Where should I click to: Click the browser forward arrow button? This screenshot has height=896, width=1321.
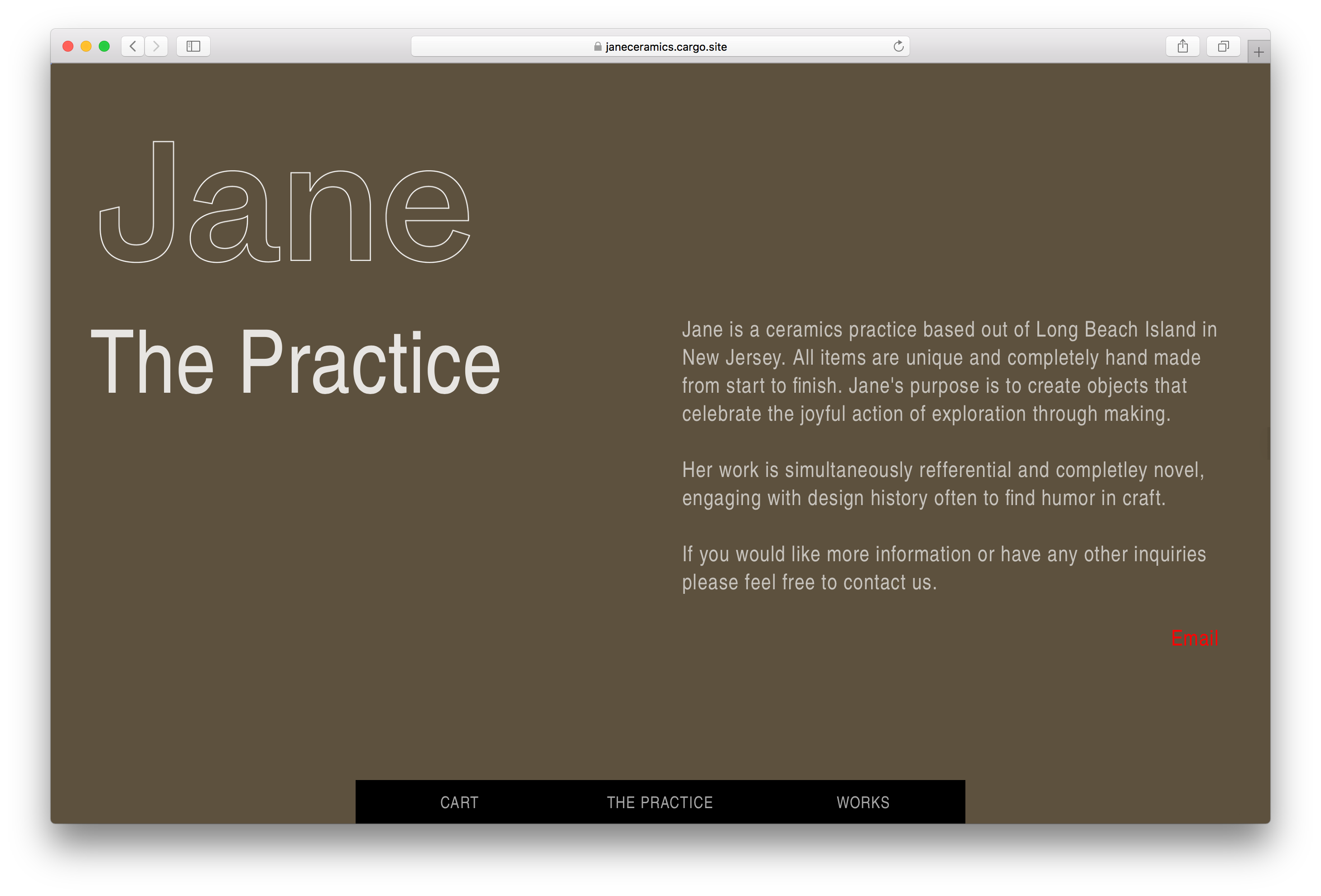pos(156,46)
